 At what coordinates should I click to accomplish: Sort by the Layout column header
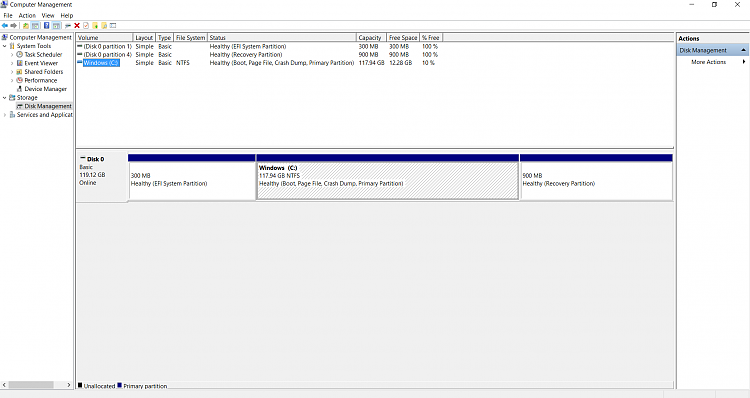144,37
